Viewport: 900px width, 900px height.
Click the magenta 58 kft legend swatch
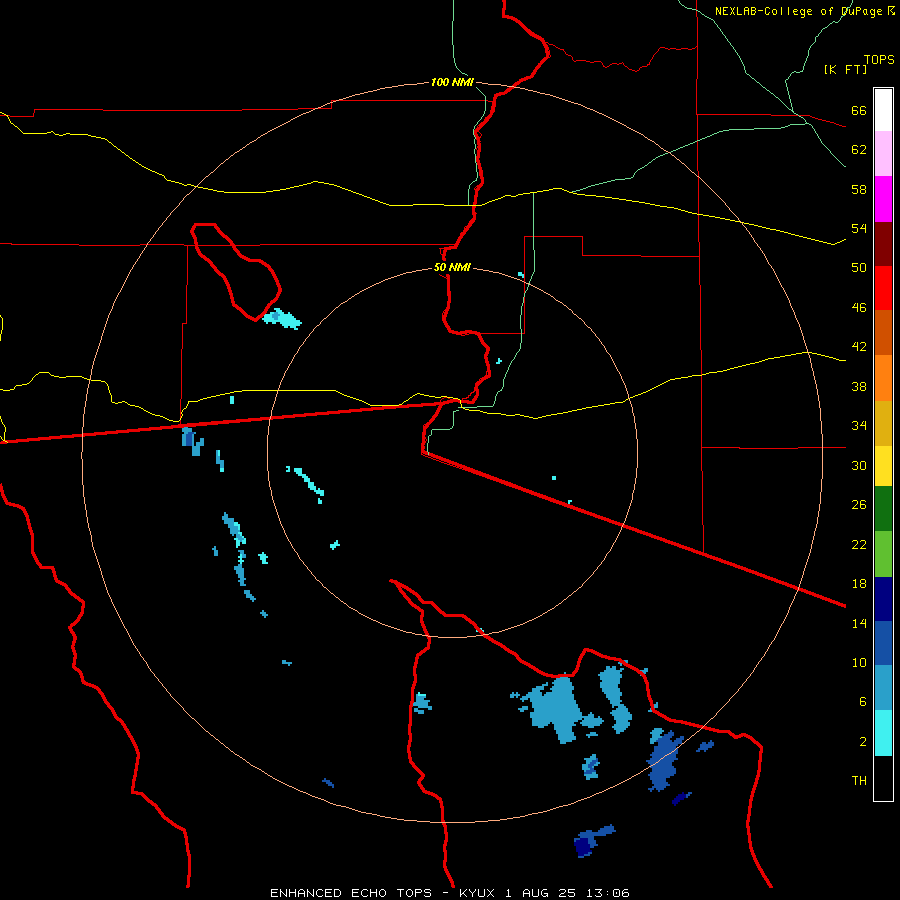pos(883,199)
